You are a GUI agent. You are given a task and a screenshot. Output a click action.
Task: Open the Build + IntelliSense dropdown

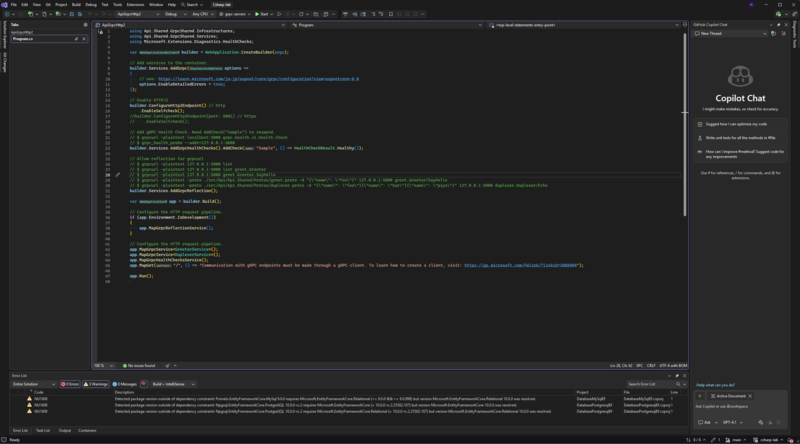[x=173, y=384]
